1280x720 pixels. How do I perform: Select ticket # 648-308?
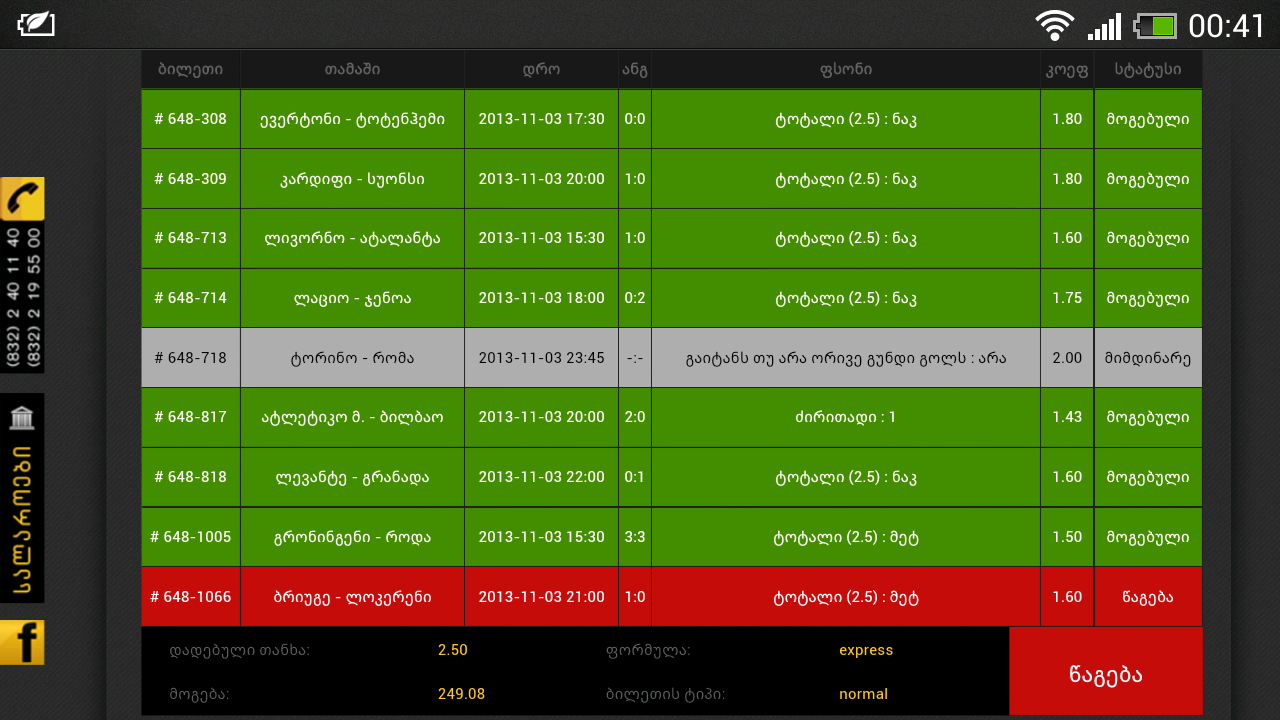190,119
